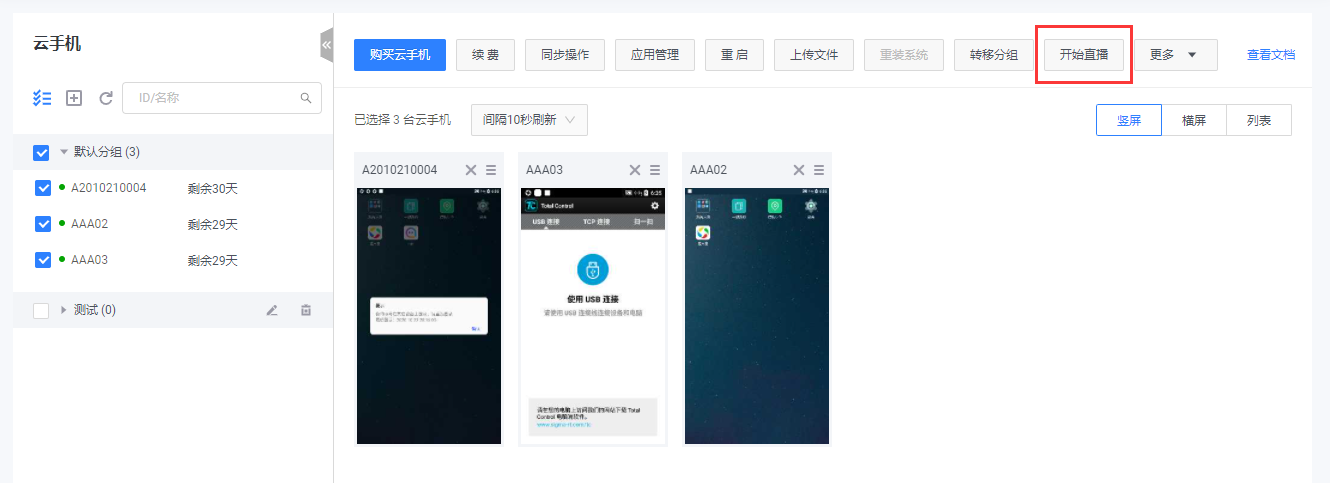Screen dimensions: 1330x483
Task: Delete the 测试 group via trash icon
Action: [306, 310]
